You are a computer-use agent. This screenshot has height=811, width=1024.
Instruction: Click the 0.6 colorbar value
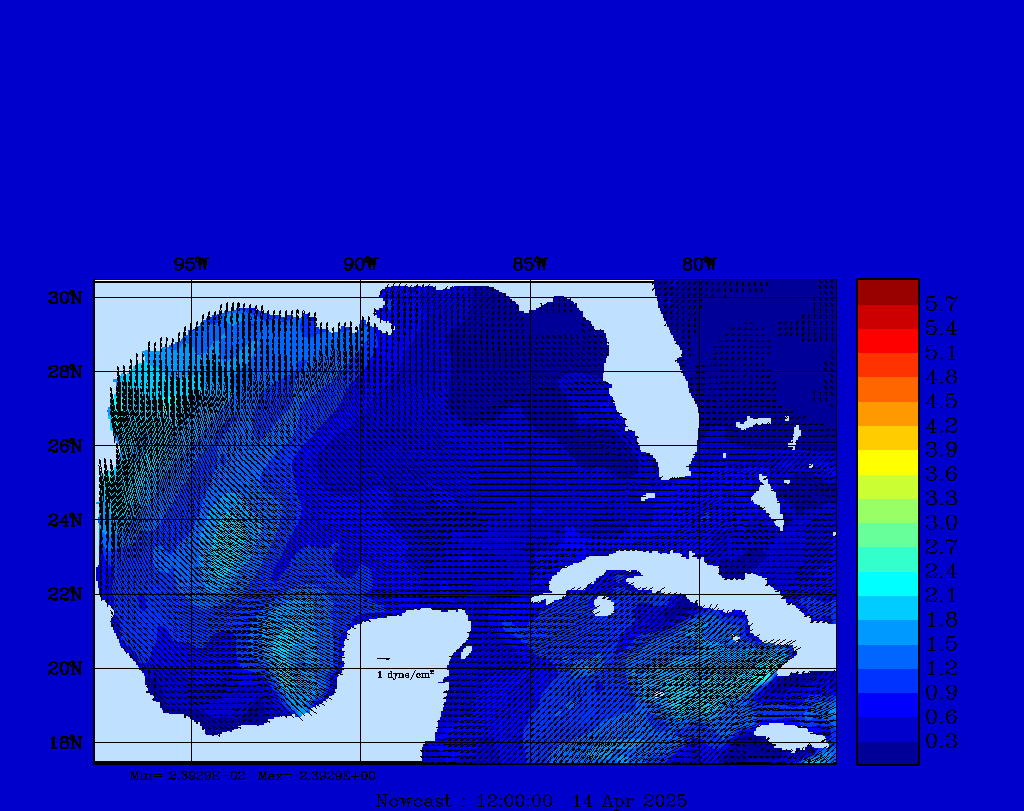pos(941,717)
